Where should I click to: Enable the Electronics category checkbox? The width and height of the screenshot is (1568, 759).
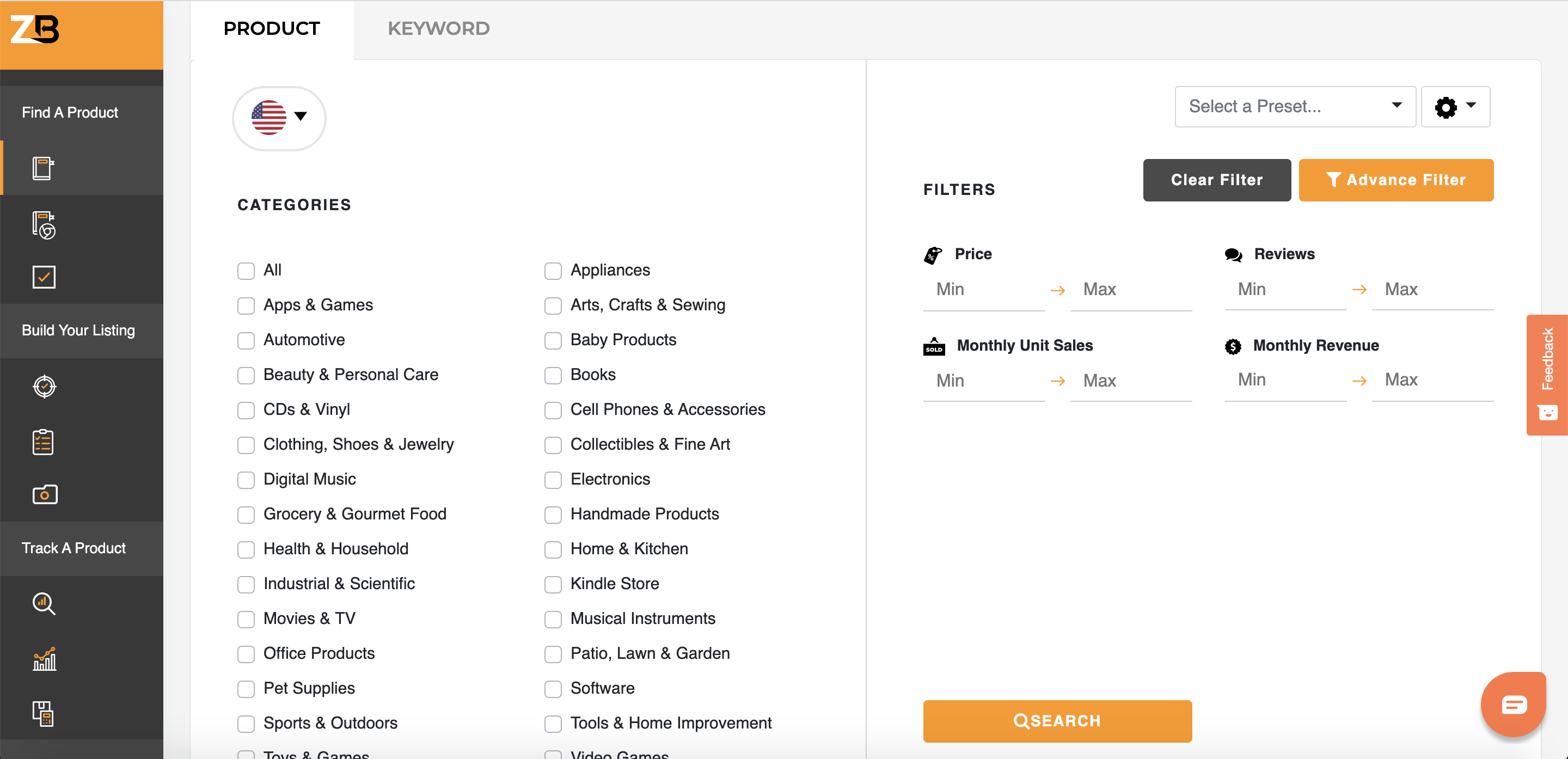coord(553,479)
